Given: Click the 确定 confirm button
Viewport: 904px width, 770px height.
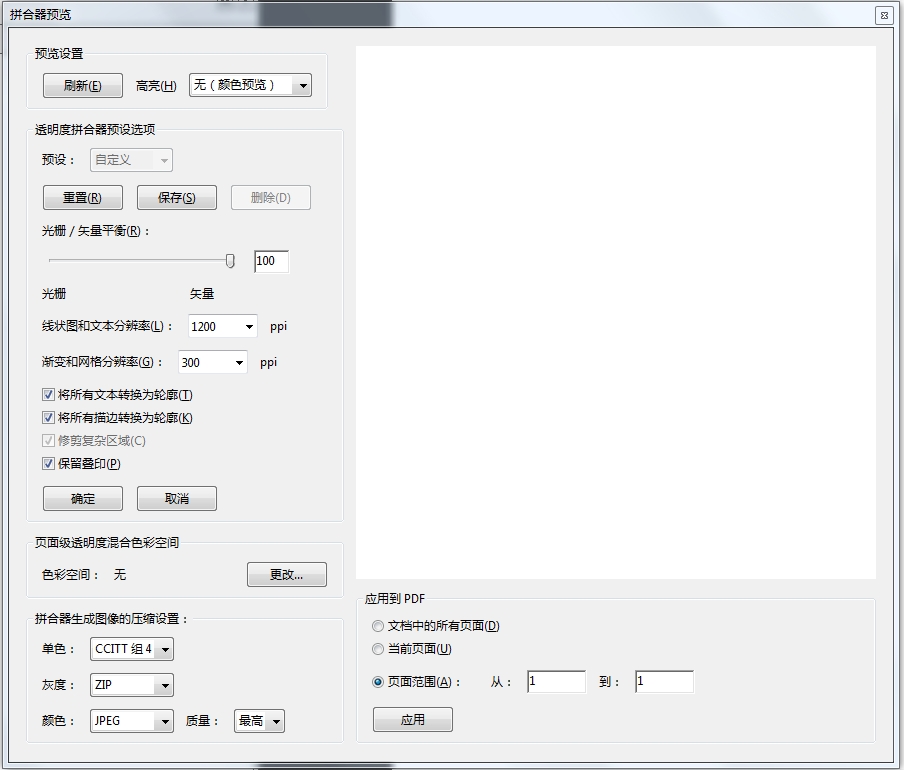Looking at the screenshot, I should pos(82,498).
